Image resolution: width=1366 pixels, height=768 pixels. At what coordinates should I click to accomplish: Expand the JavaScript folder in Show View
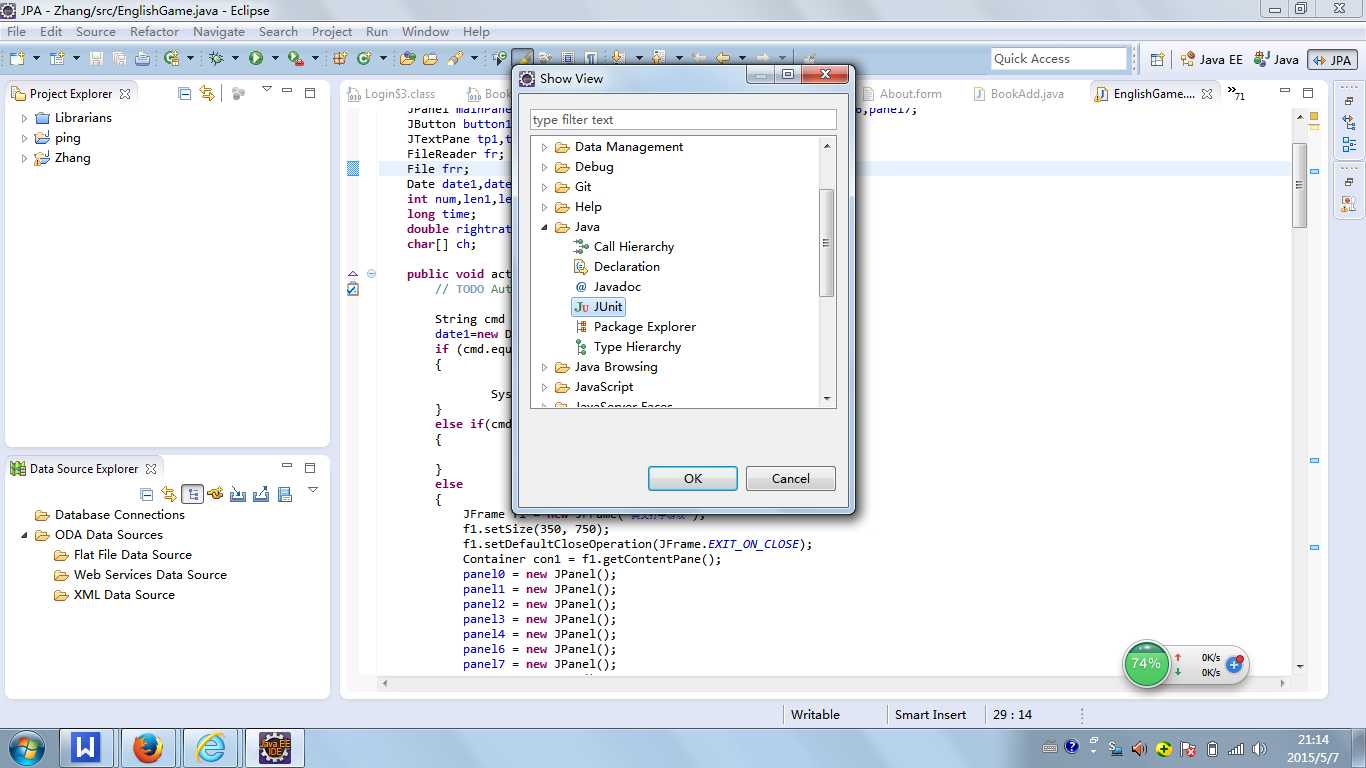click(545, 387)
